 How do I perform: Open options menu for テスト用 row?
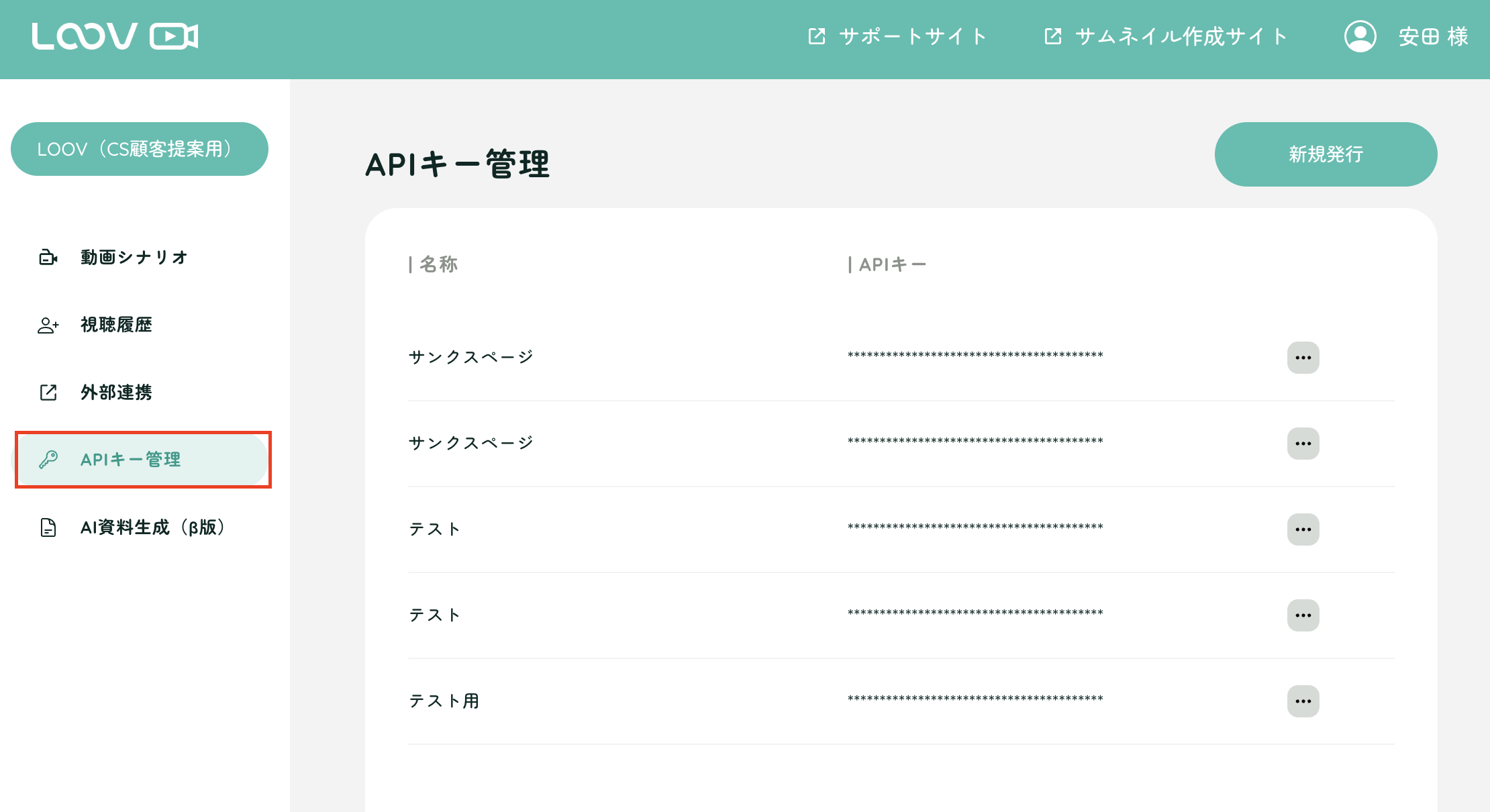pyautogui.click(x=1303, y=701)
